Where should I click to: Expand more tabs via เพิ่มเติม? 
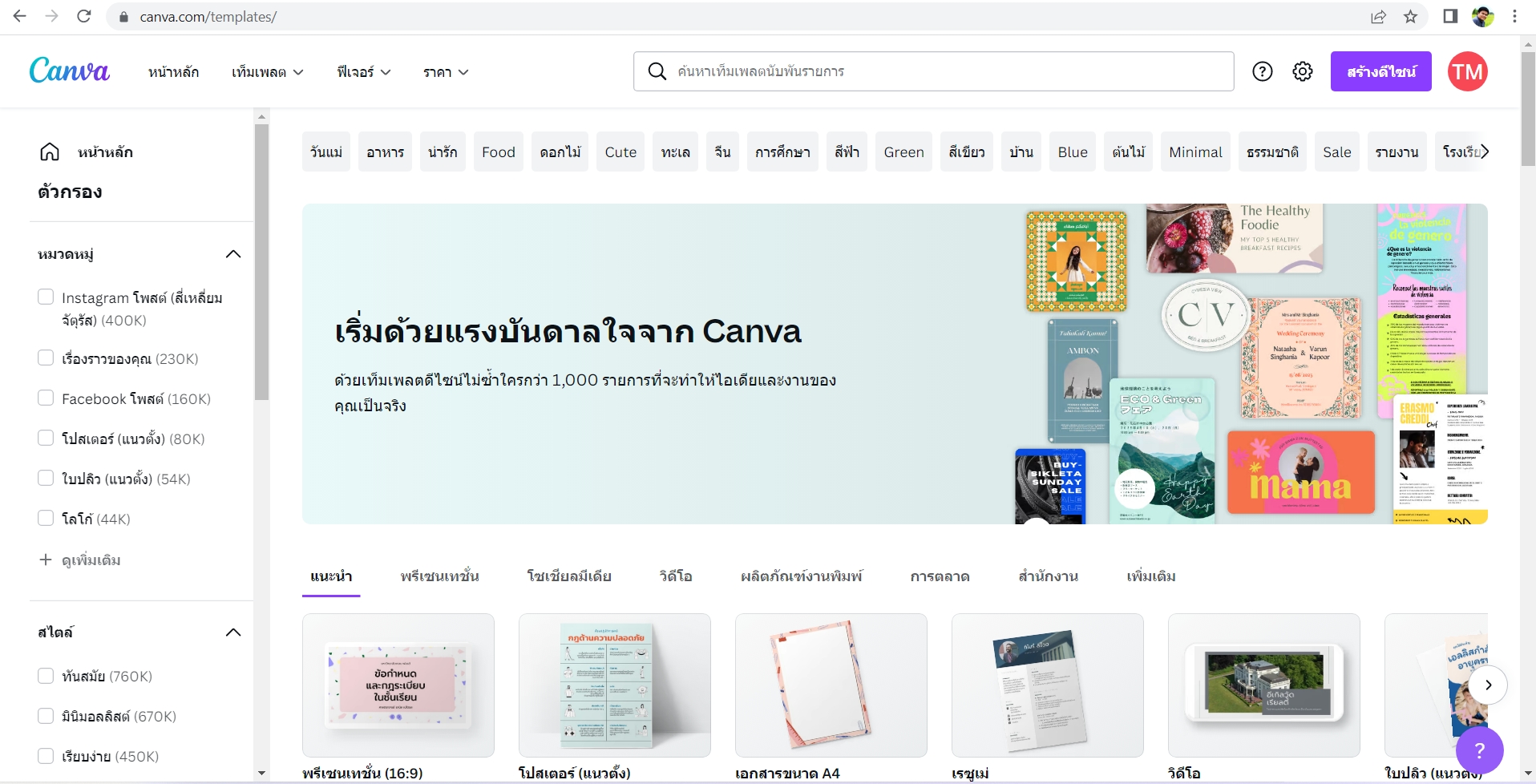1151,576
